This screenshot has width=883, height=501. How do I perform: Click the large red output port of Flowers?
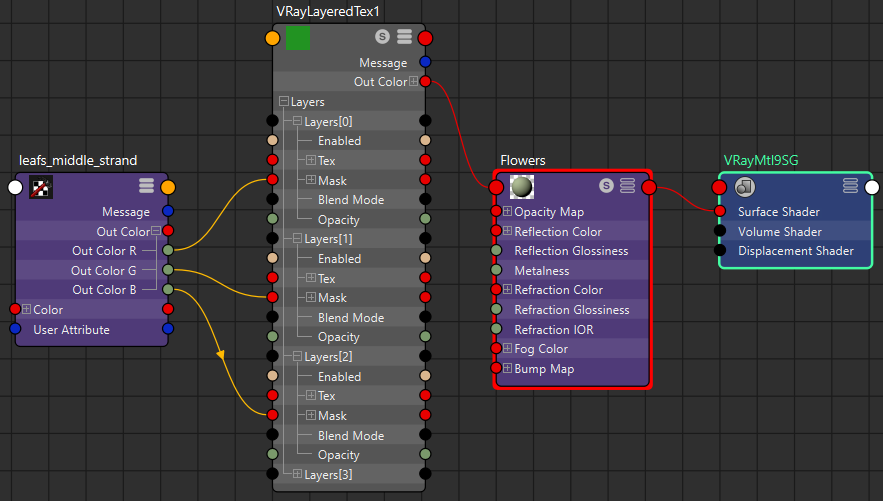pos(649,187)
